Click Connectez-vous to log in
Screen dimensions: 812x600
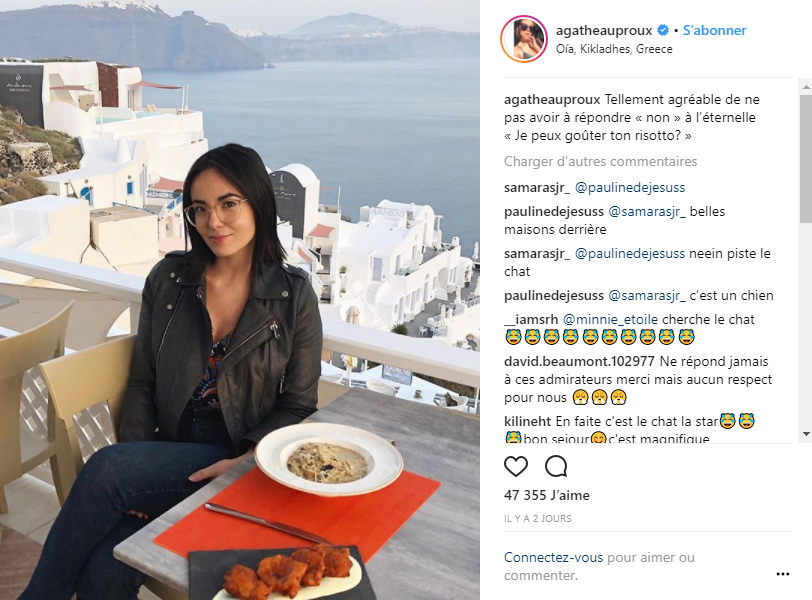tap(553, 558)
